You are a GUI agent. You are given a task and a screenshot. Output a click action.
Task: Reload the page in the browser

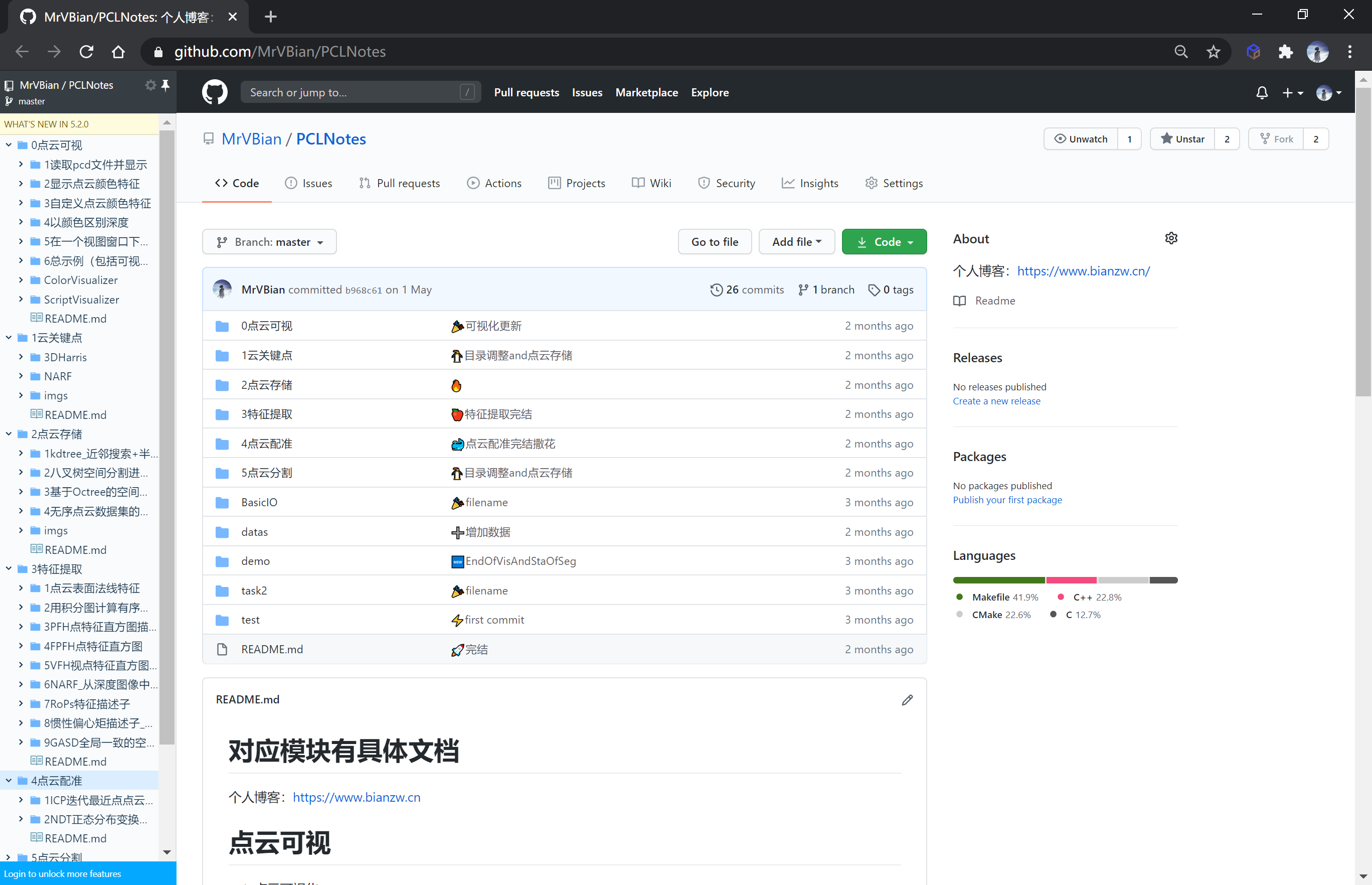[86, 52]
